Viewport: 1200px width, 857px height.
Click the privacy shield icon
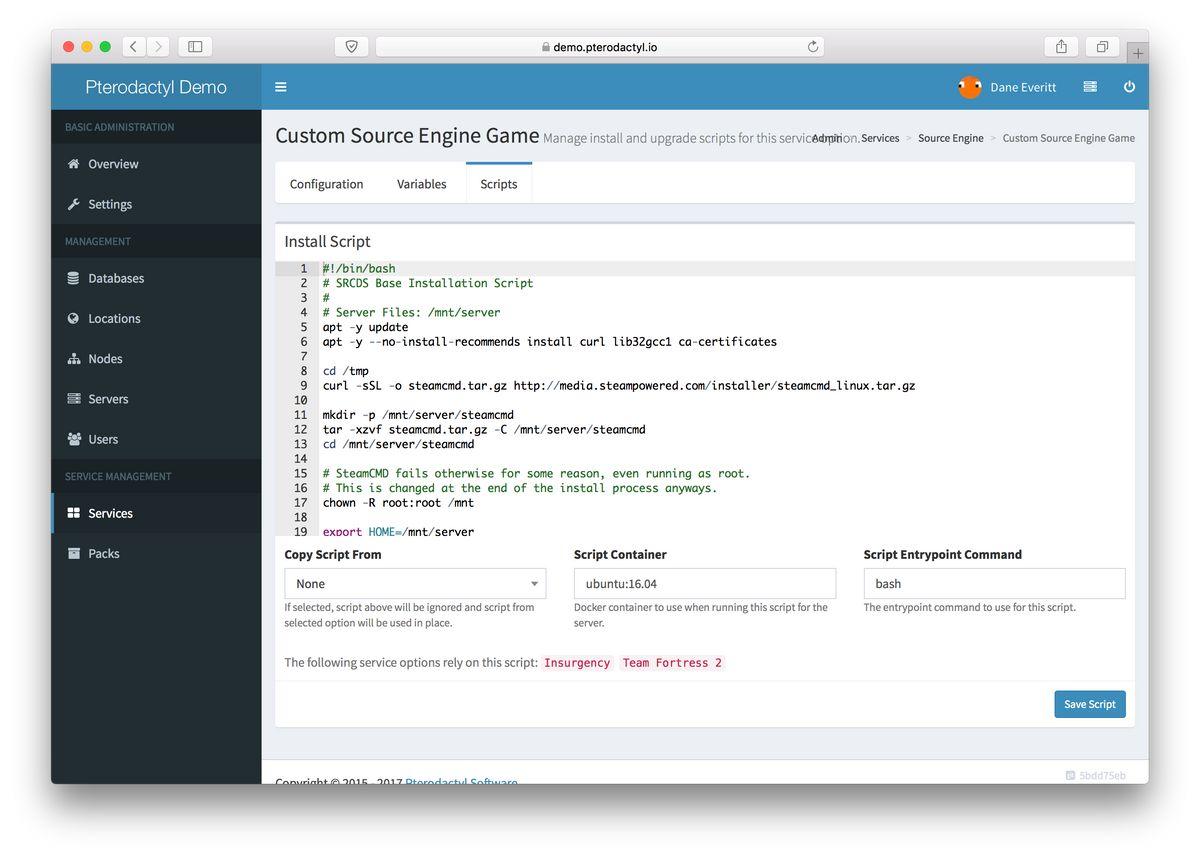[x=351, y=46]
